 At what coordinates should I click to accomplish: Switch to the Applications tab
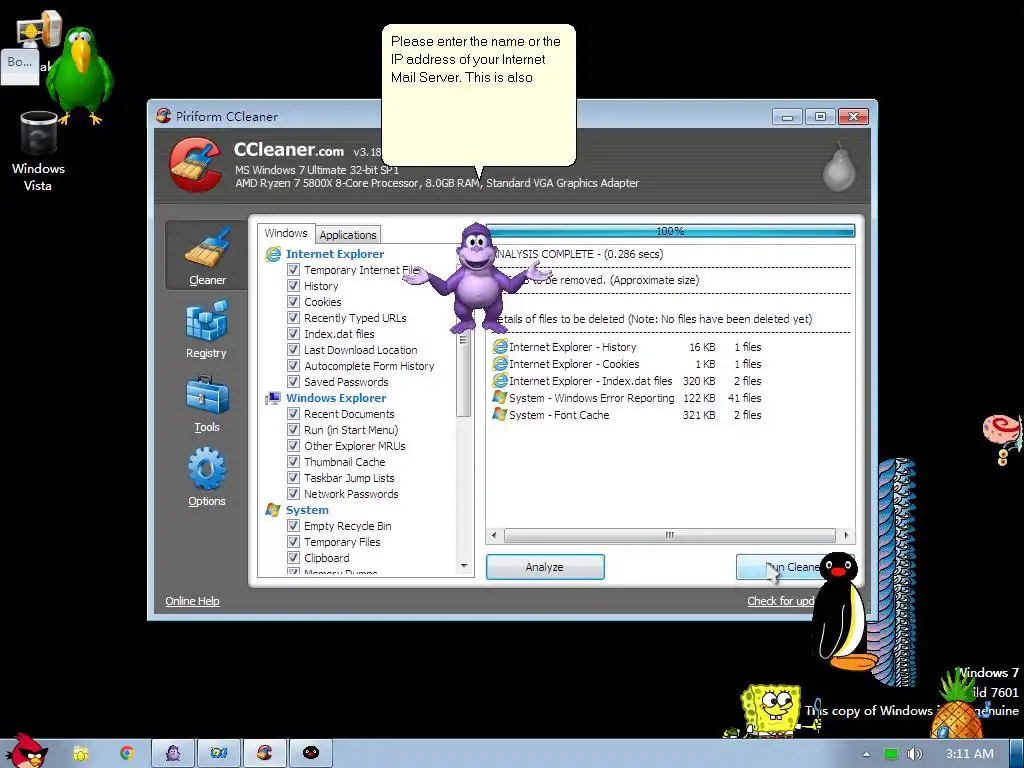[x=347, y=234]
